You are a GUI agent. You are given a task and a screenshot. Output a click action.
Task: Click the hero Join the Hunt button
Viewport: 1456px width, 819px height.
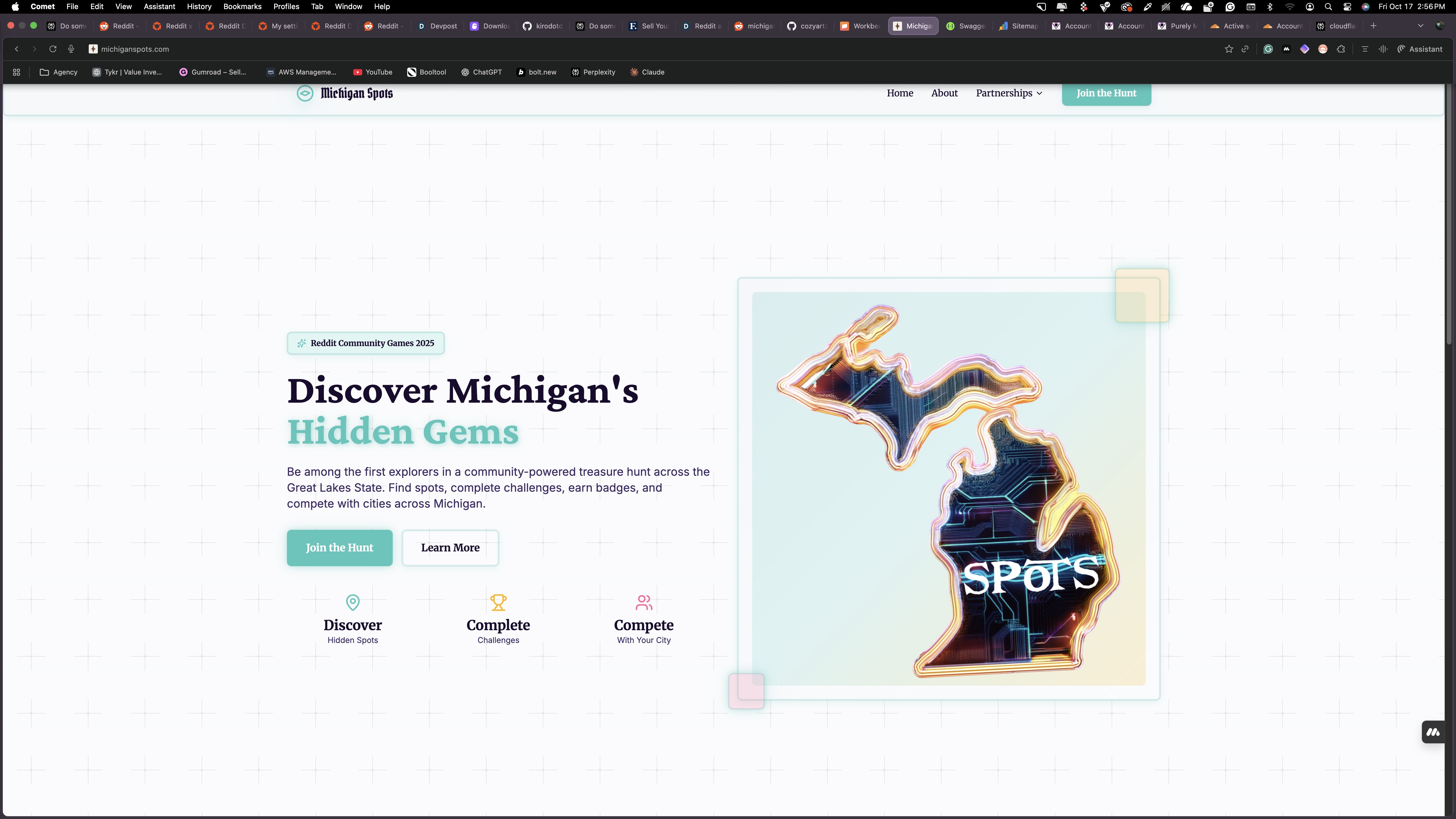(339, 547)
